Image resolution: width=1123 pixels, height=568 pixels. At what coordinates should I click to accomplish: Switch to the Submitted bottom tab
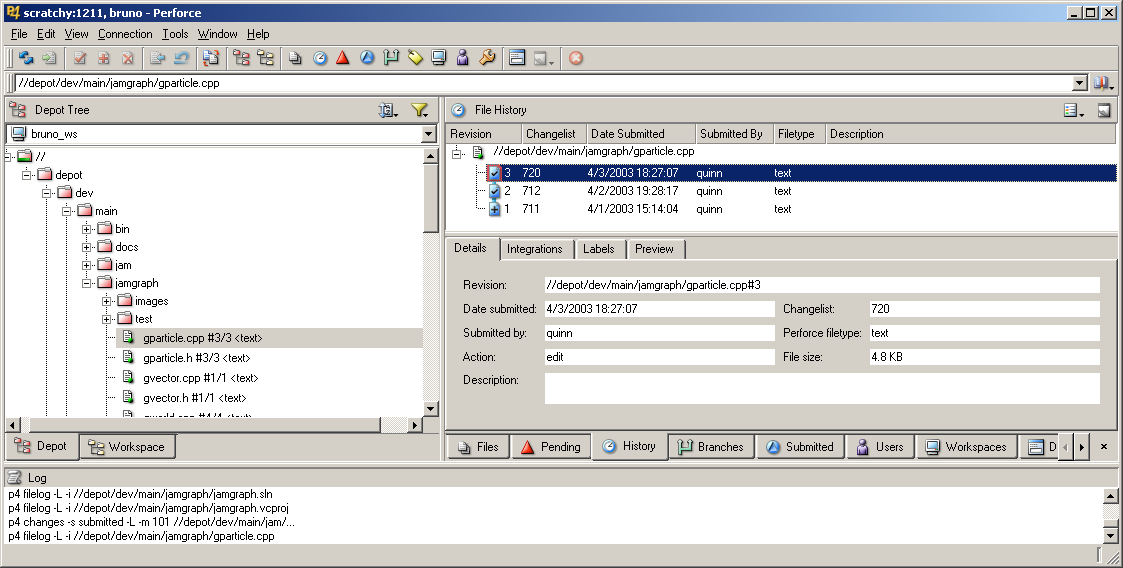coord(801,447)
